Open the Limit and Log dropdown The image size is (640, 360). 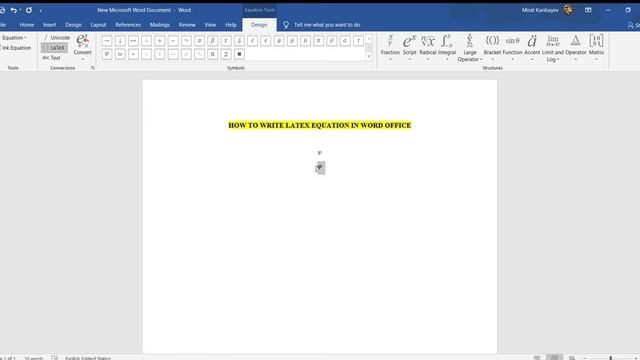(553, 48)
